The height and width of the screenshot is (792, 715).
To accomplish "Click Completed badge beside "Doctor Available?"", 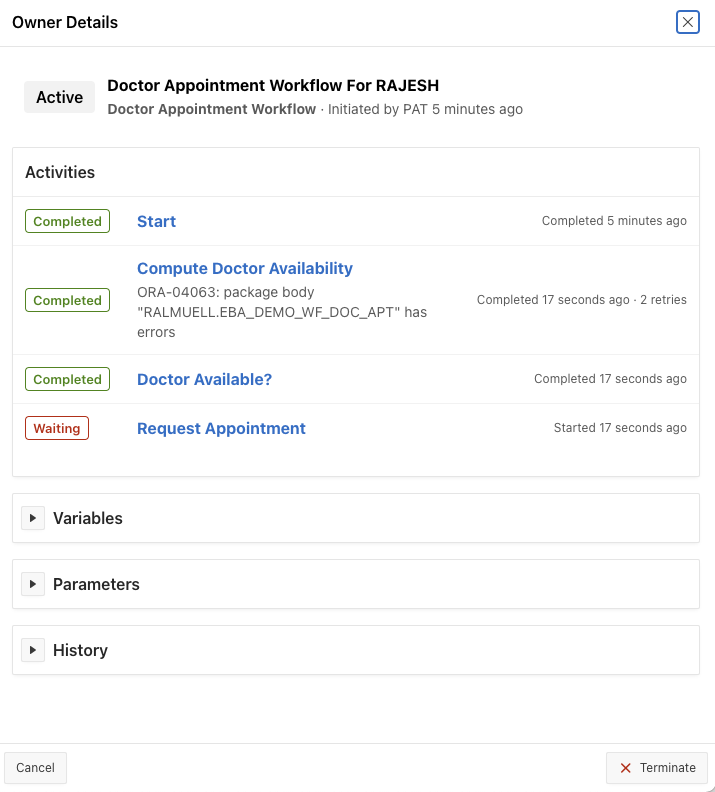I will click(x=67, y=379).
